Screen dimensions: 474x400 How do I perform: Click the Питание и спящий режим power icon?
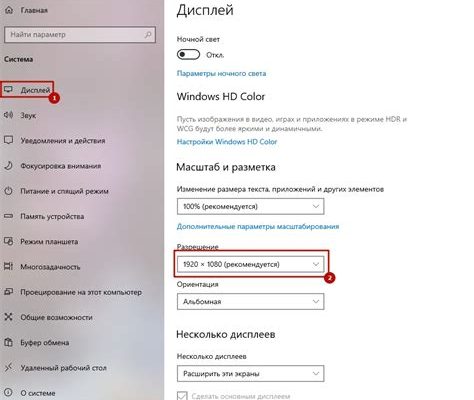(x=8, y=191)
